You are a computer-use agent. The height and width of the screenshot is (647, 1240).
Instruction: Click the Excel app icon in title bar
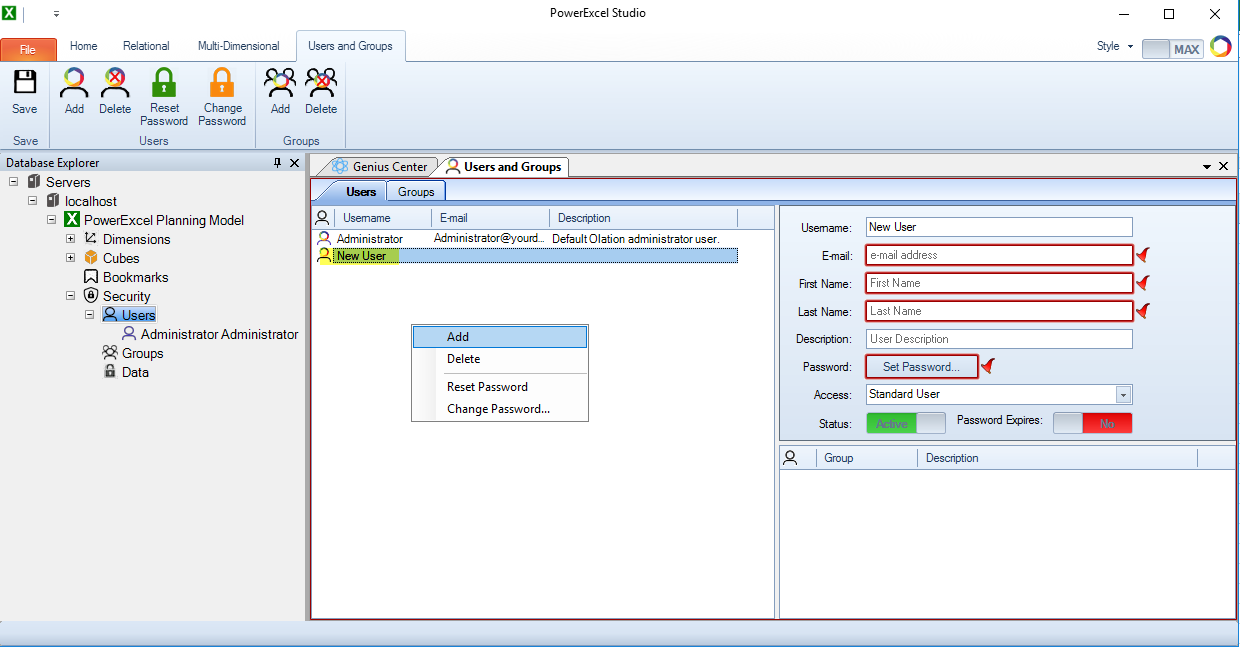pyautogui.click(x=11, y=13)
